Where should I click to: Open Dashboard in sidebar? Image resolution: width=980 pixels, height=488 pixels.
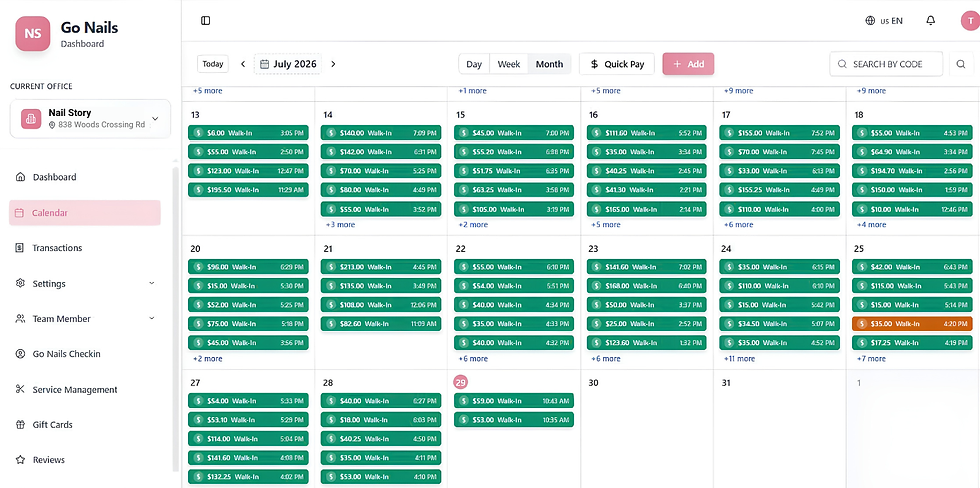point(85,177)
